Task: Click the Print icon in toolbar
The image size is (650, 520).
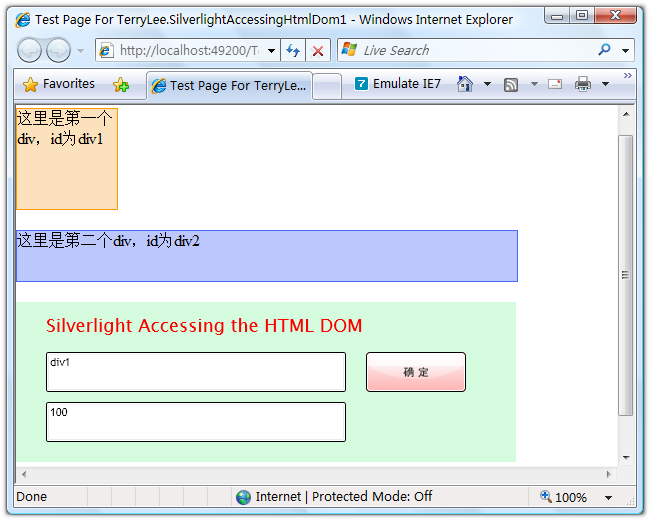Action: click(x=583, y=85)
